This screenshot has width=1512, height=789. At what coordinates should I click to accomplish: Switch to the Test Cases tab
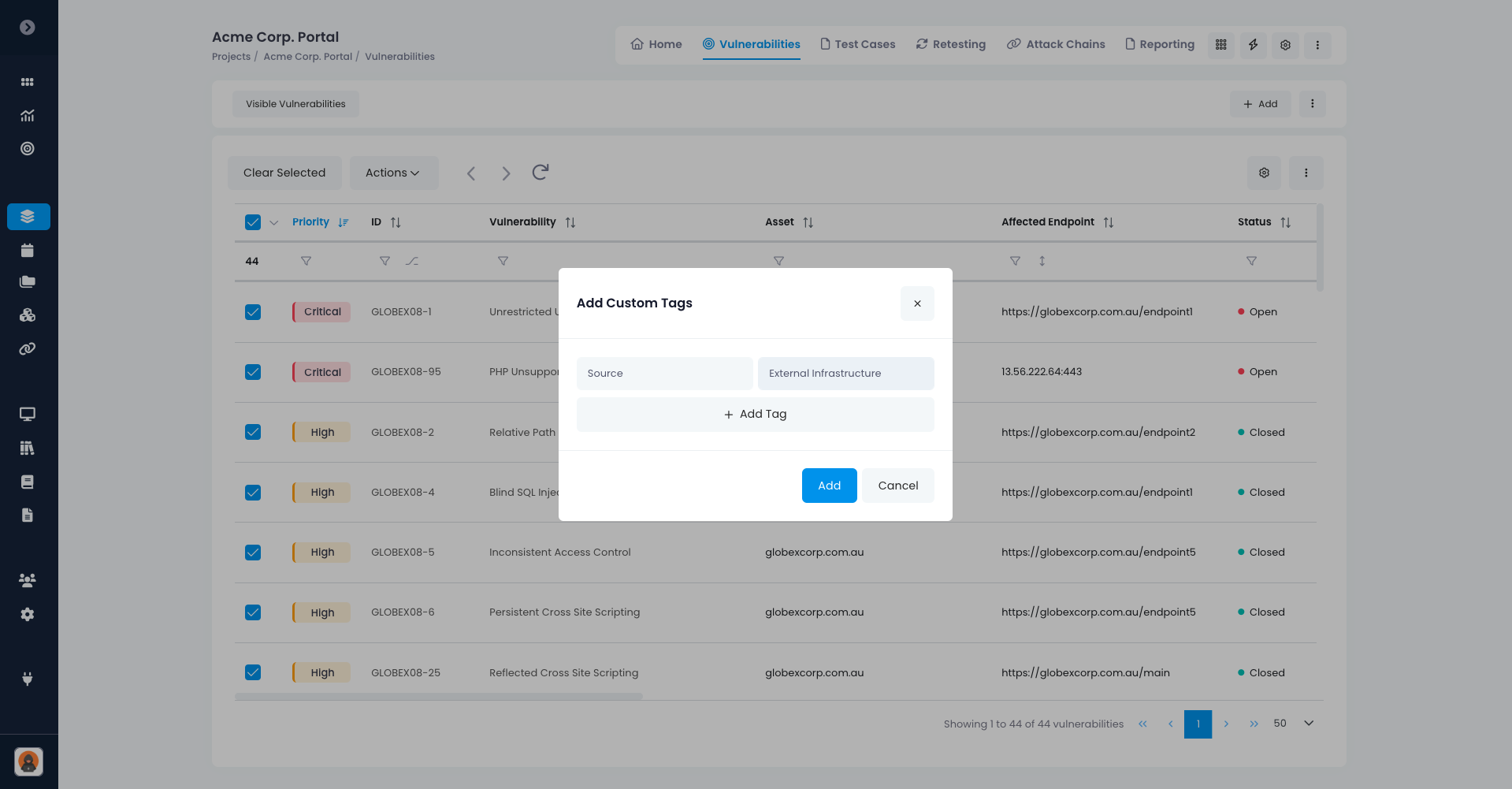pos(857,44)
